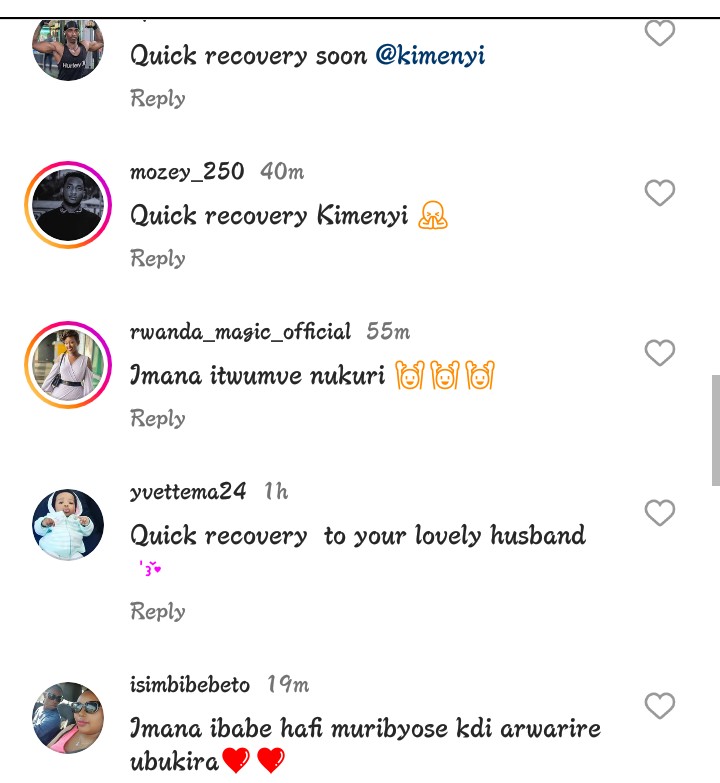Open the muscular man's profile avatar
This screenshot has width=720, height=783.
click(x=68, y=49)
